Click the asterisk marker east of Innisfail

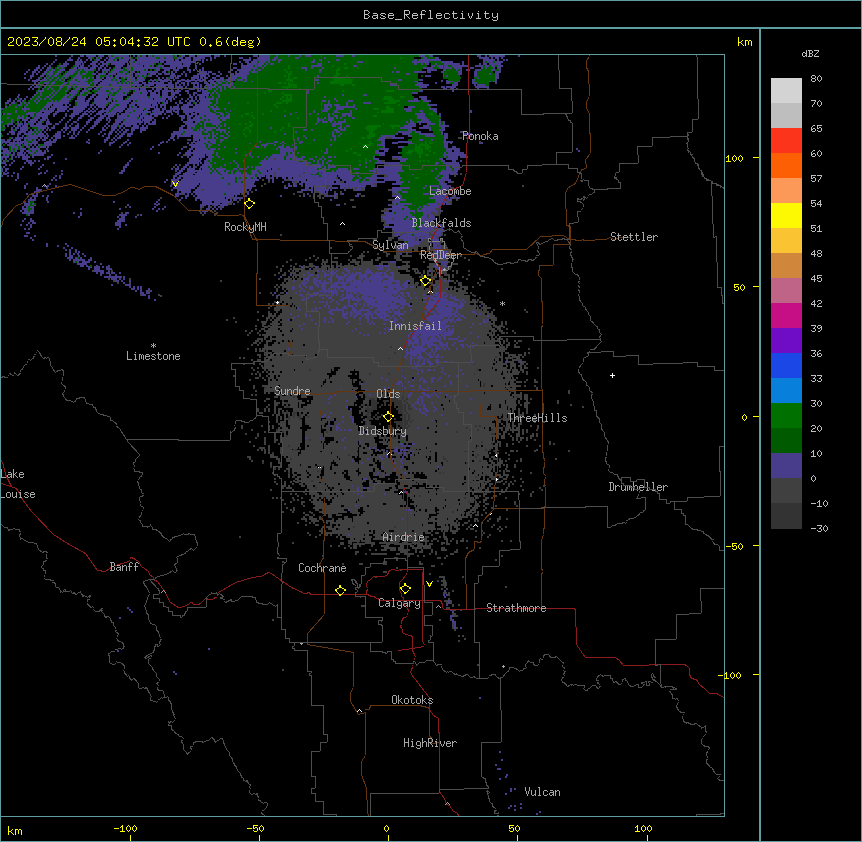[x=502, y=303]
